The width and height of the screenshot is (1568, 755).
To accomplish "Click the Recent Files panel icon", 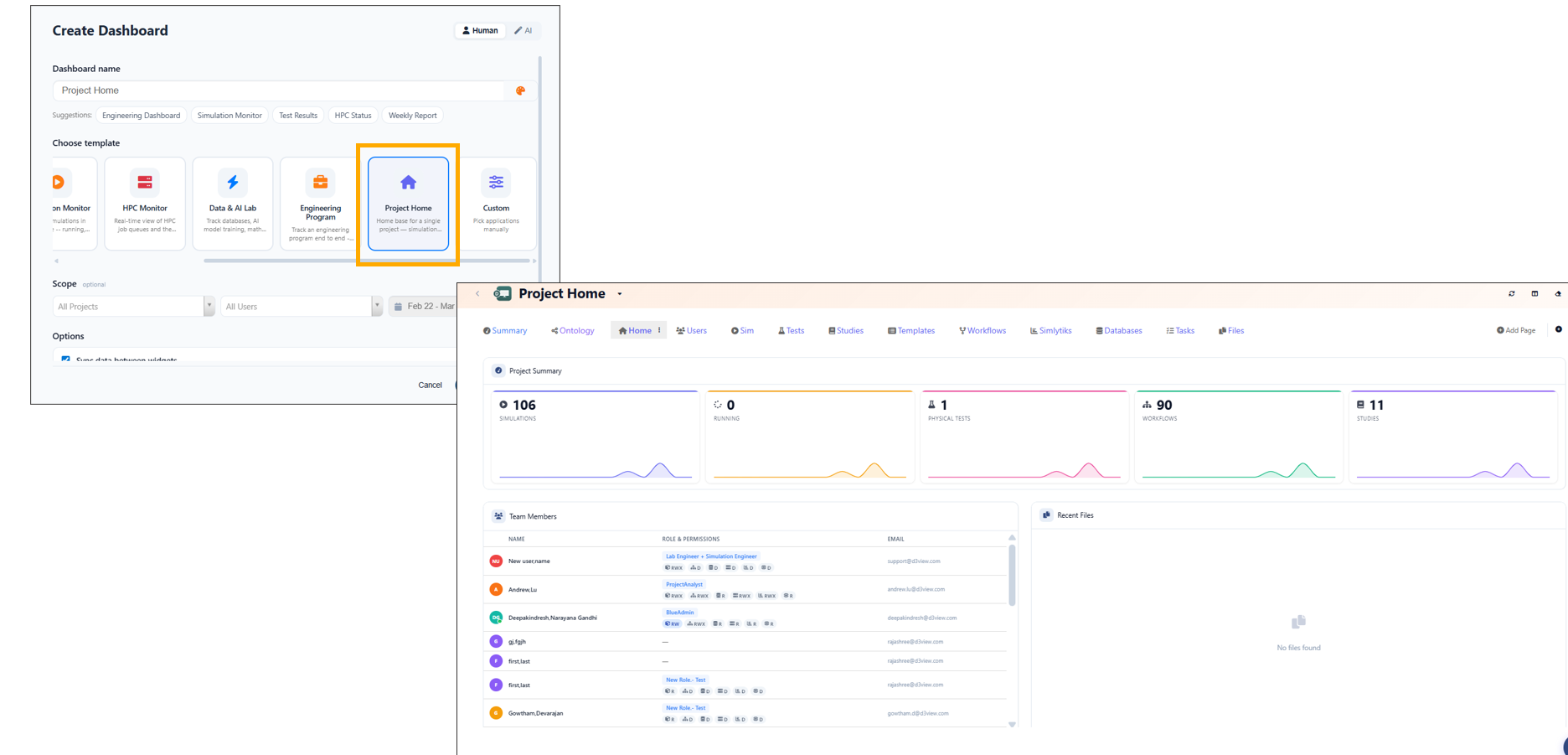I will click(x=1046, y=515).
